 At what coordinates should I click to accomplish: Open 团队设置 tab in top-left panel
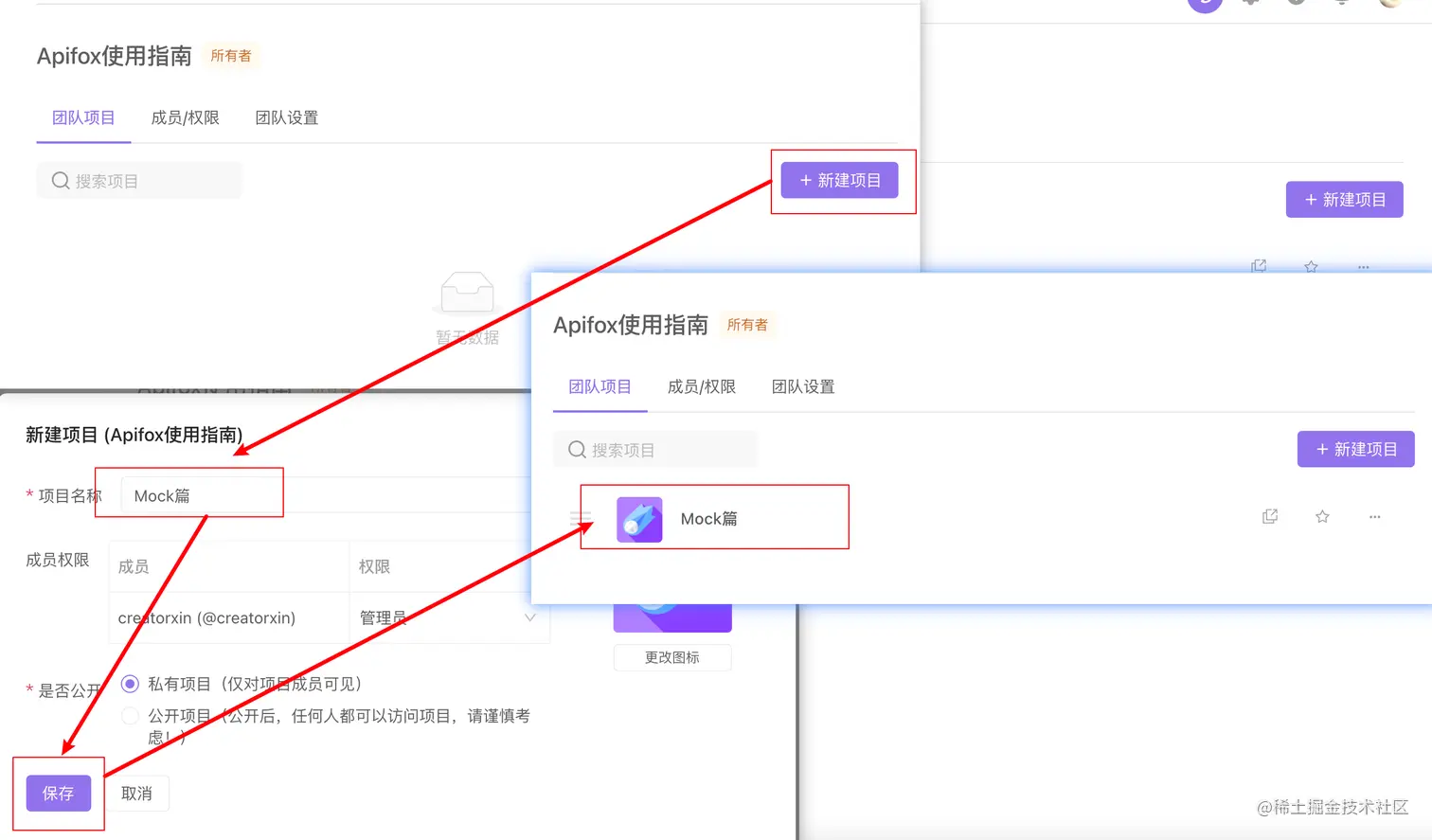tap(287, 117)
